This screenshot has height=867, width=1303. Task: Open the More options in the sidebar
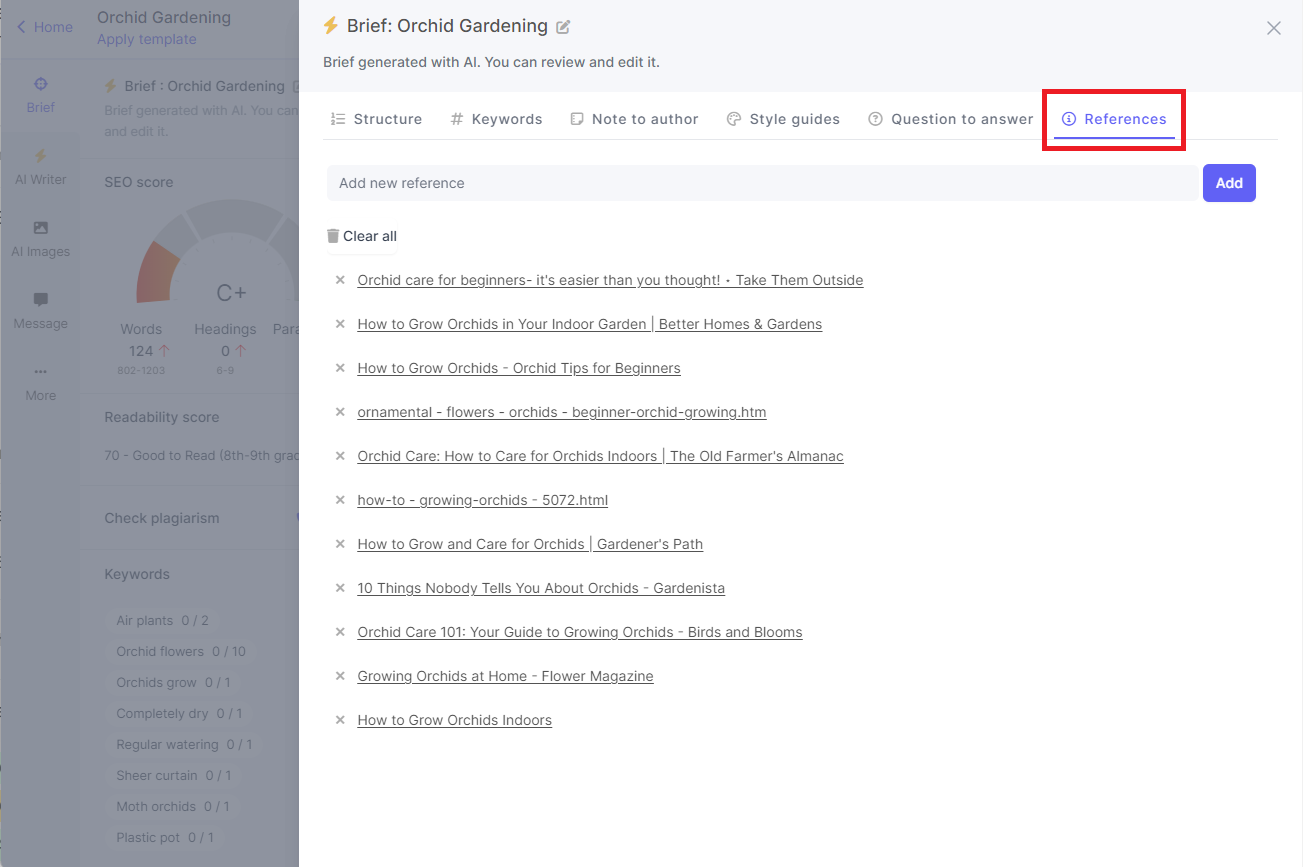(40, 383)
